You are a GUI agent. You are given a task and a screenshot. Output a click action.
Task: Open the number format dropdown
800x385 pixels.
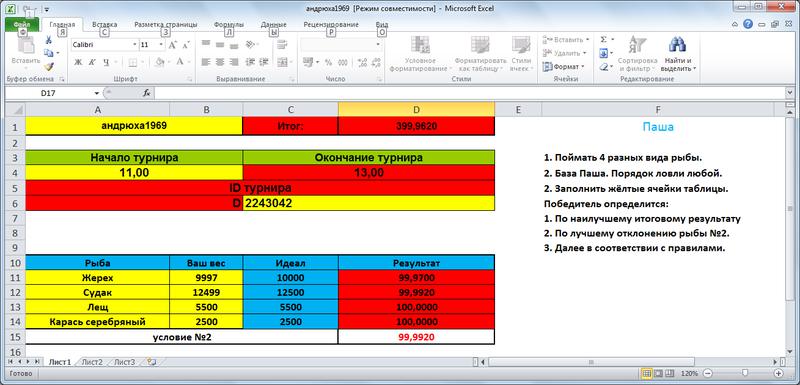(x=378, y=44)
